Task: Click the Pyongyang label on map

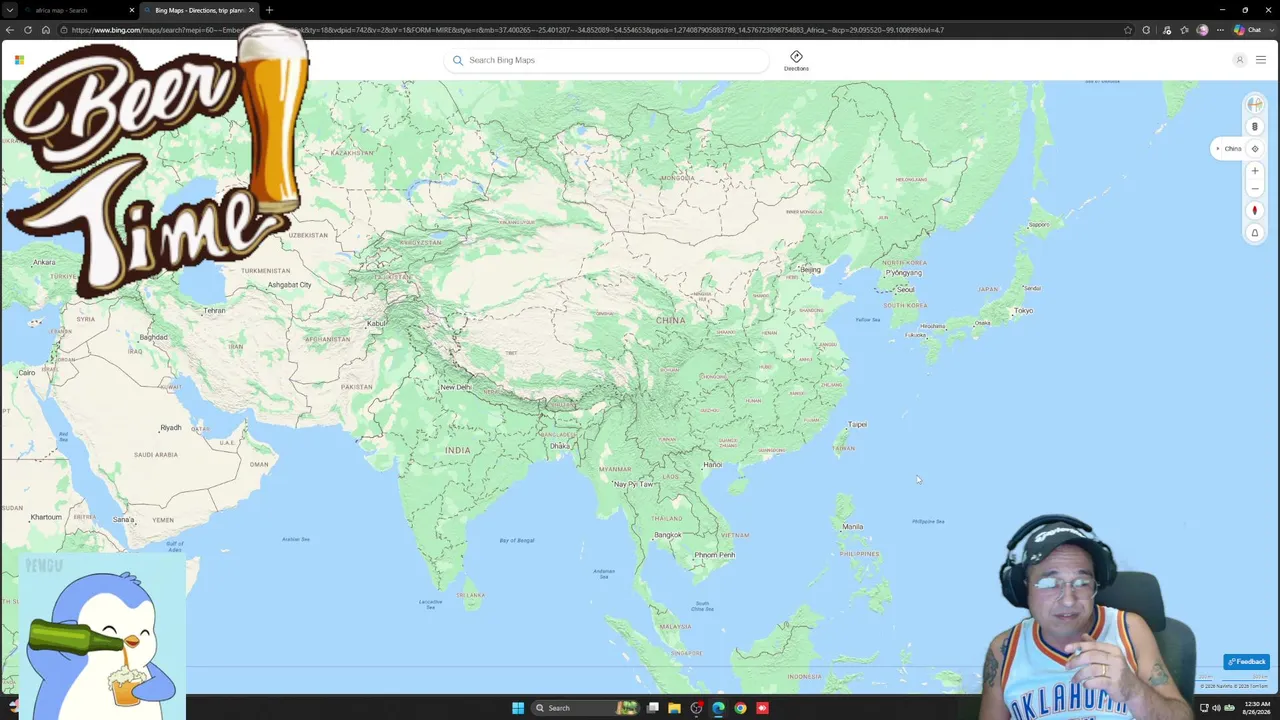Action: tap(903, 273)
